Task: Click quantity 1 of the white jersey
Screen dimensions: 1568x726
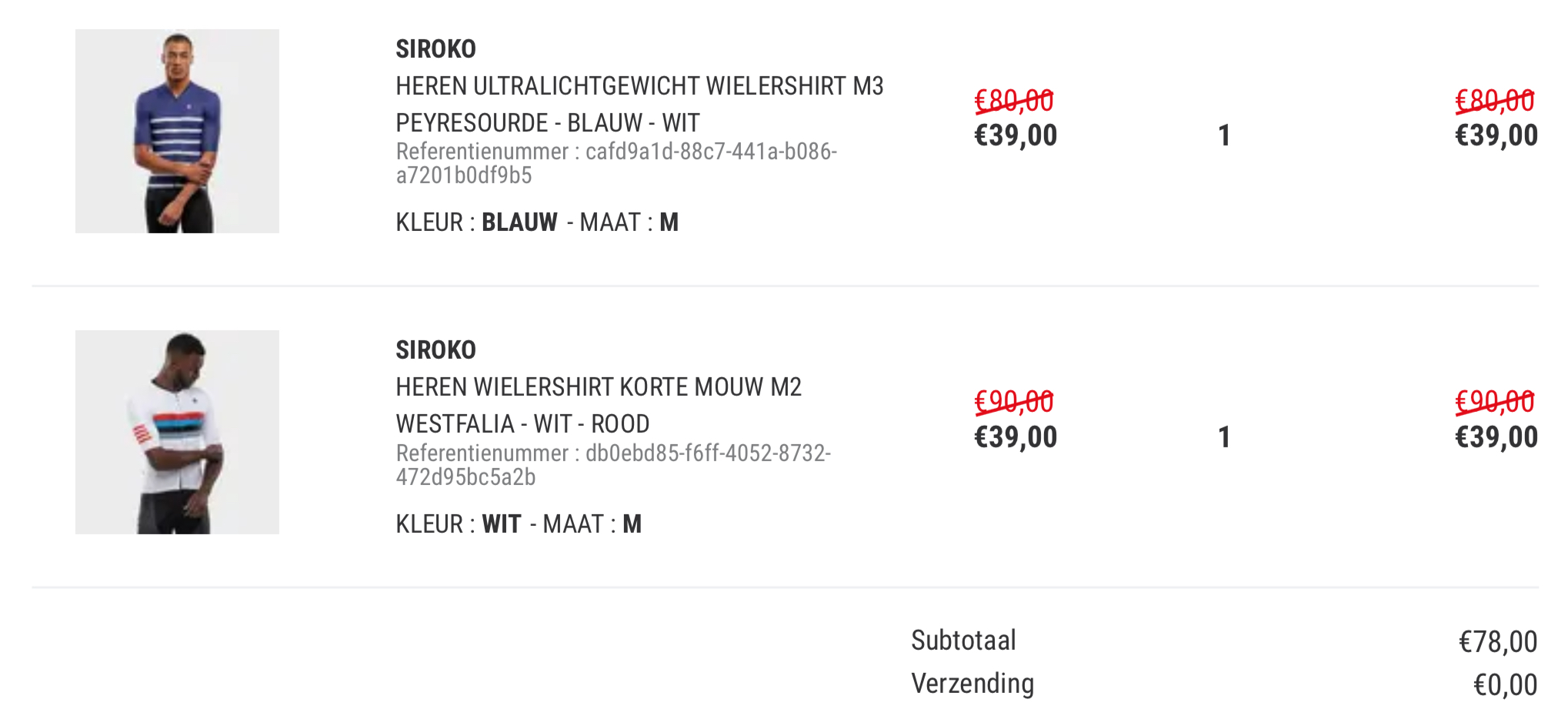Action: 1224,438
